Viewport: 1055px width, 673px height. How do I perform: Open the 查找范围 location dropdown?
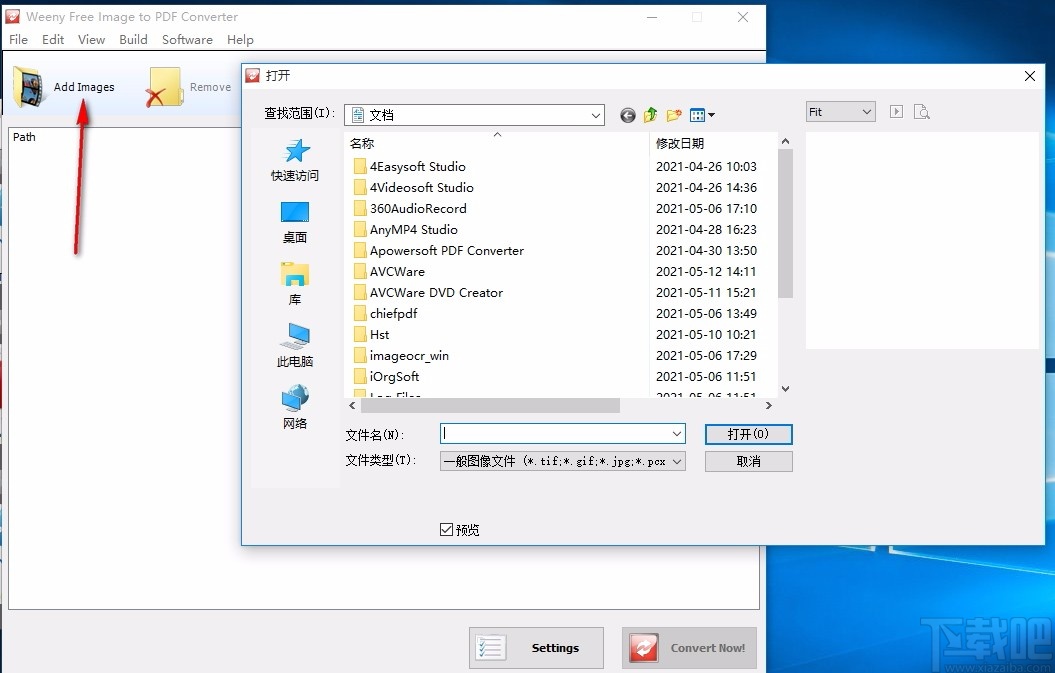[597, 115]
